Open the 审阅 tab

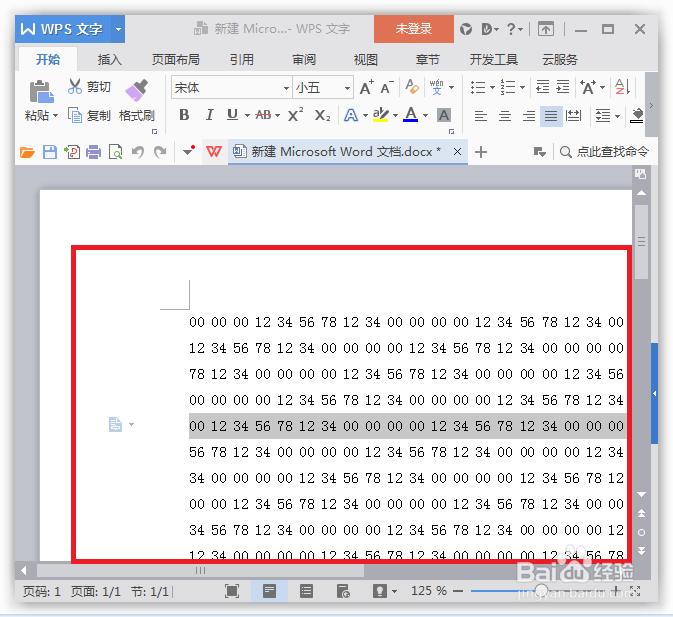(x=304, y=59)
